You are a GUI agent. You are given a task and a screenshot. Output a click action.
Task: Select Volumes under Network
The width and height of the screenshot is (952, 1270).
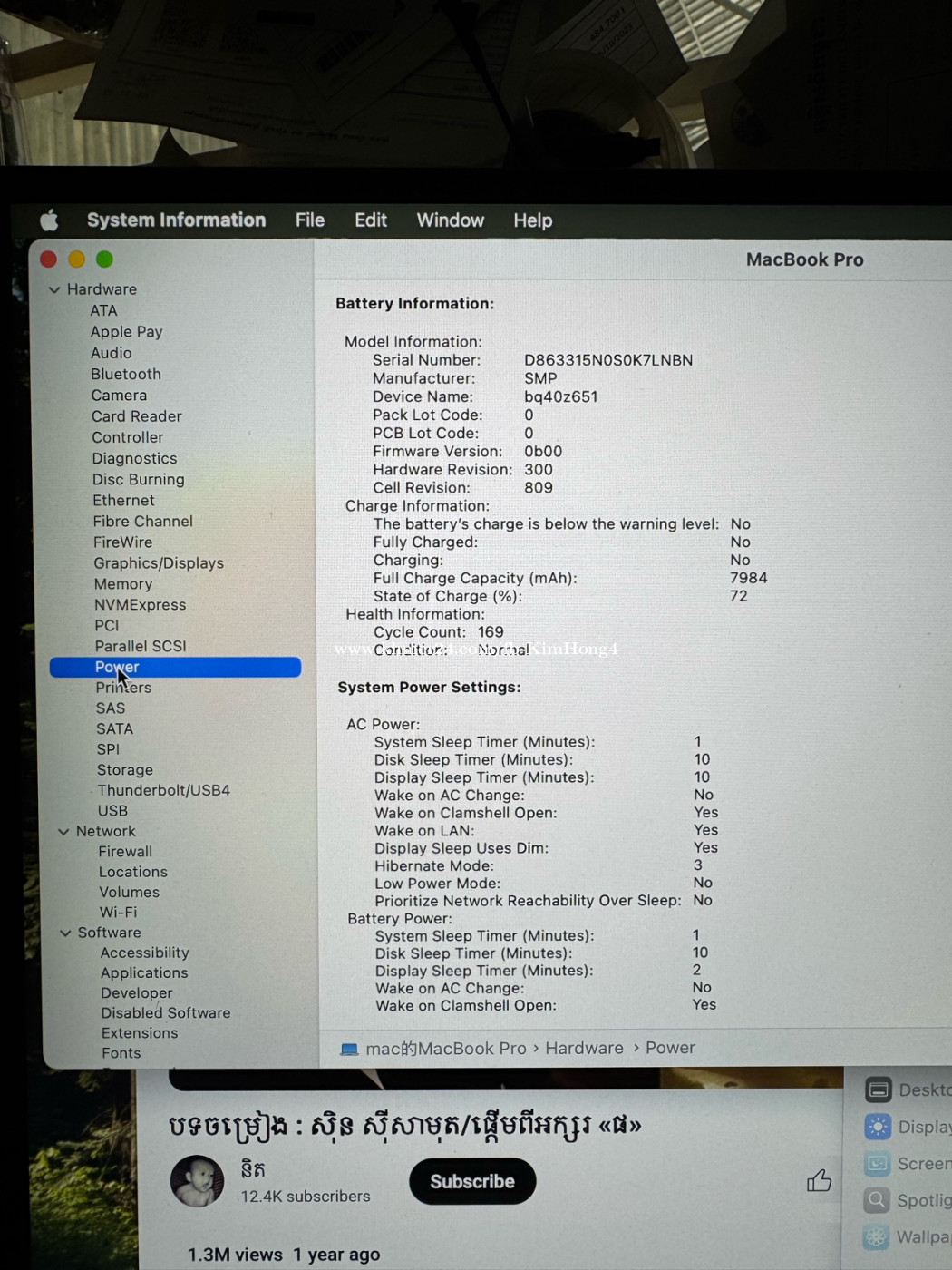pyautogui.click(x=129, y=892)
